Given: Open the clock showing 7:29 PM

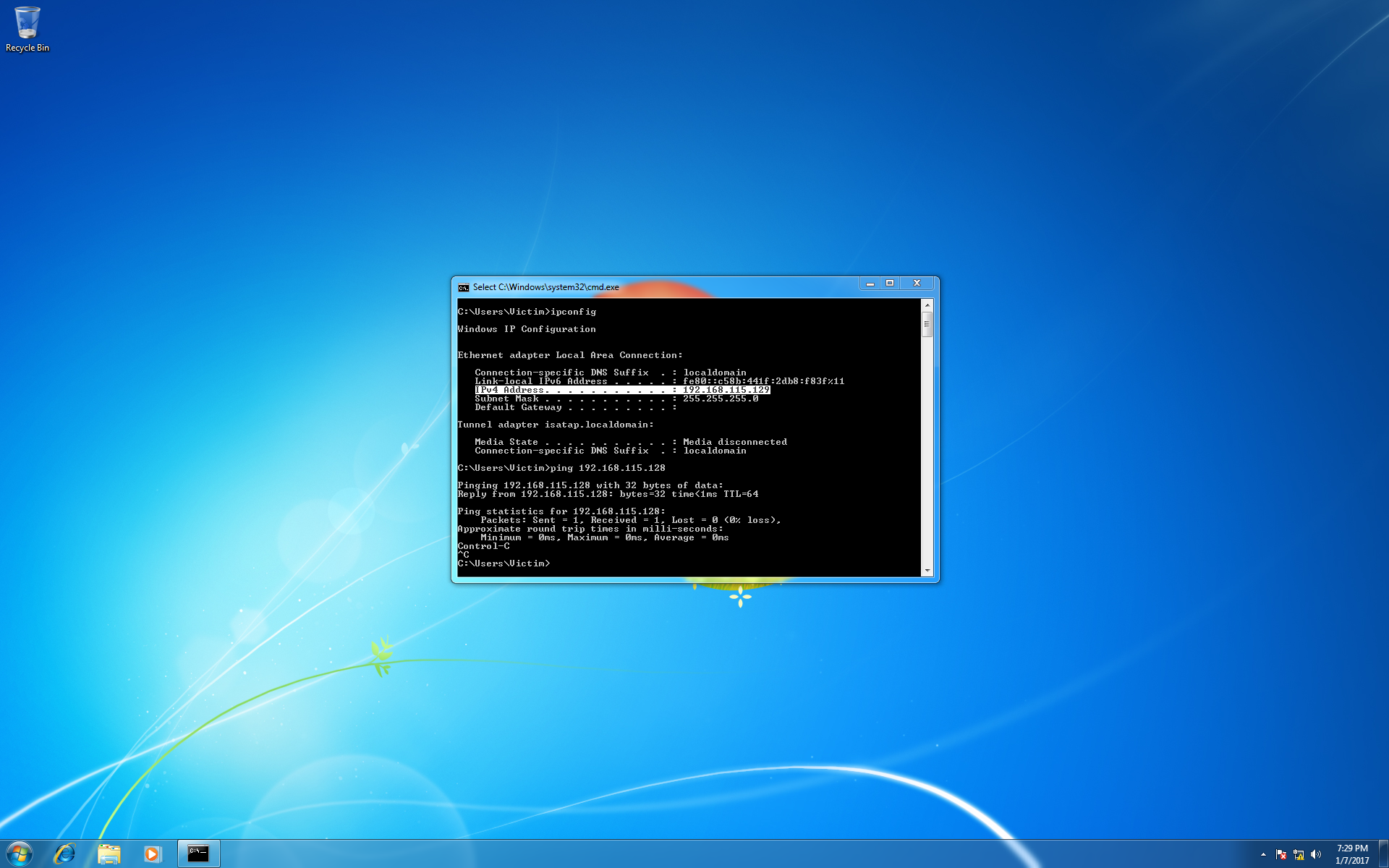Looking at the screenshot, I should coord(1352,854).
